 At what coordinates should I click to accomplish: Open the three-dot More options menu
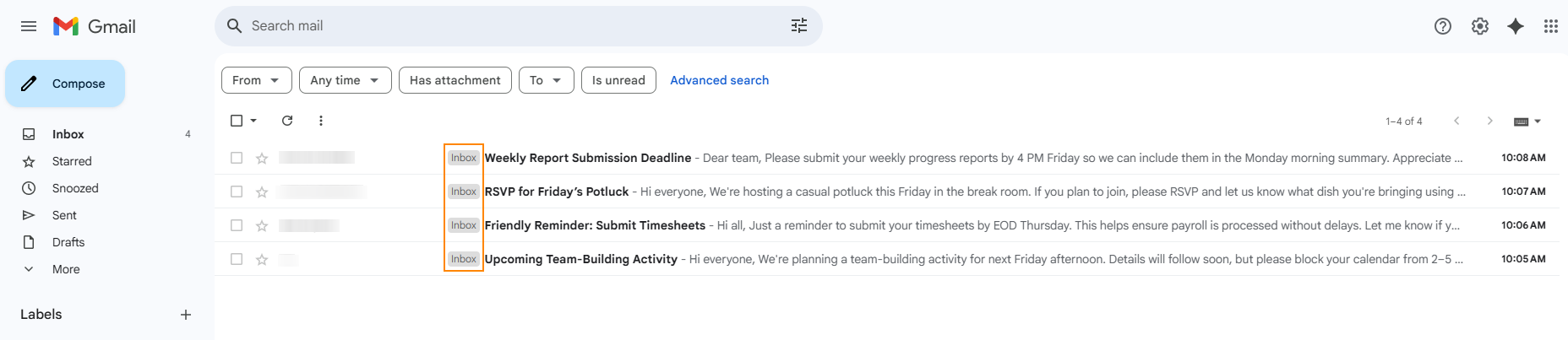pyautogui.click(x=321, y=121)
